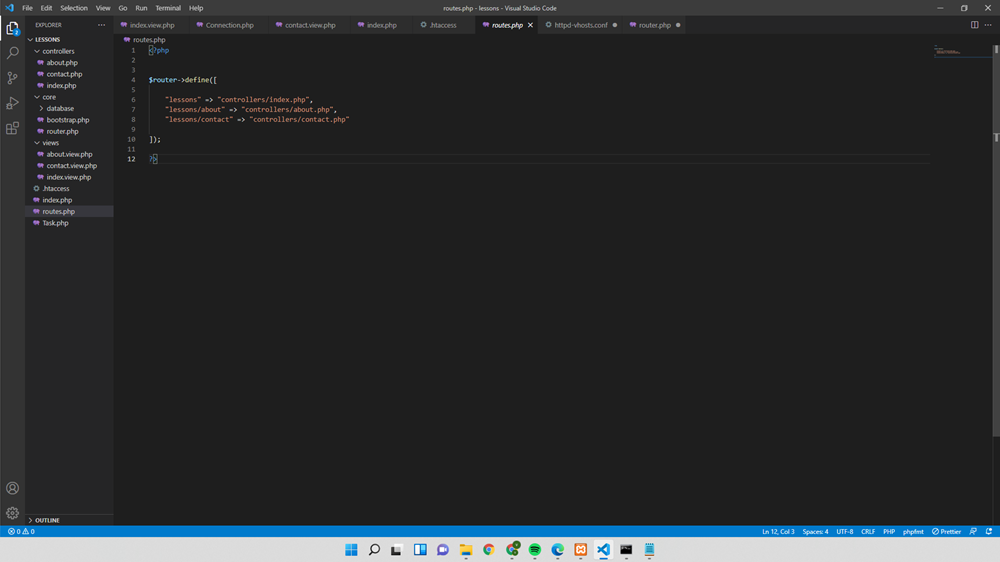1000x562 pixels.
Task: Open bootstrap.php in the core folder
Action: (x=68, y=120)
